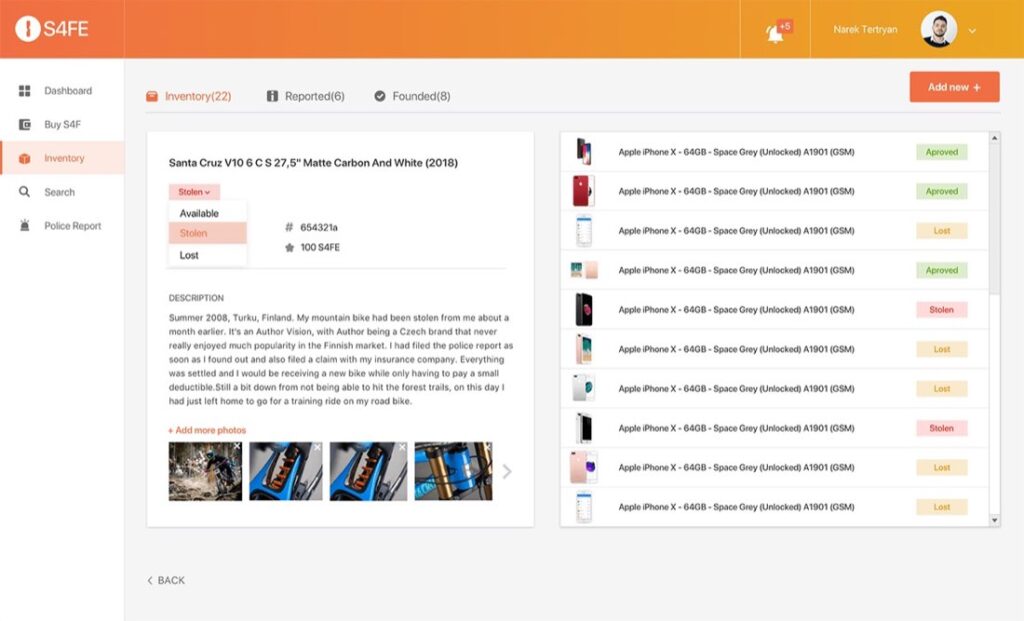Click the BACK link
Viewport: 1024px width, 621px height.
tap(166, 581)
